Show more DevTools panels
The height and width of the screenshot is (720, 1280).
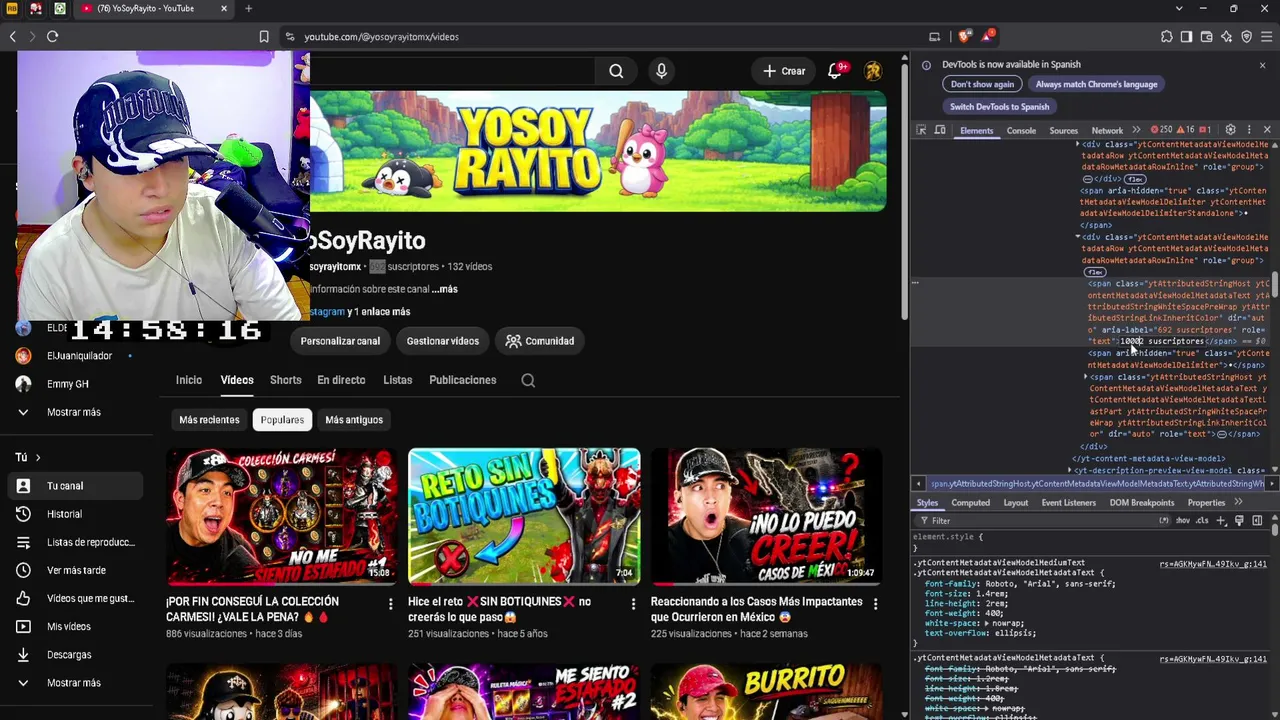tap(1136, 130)
